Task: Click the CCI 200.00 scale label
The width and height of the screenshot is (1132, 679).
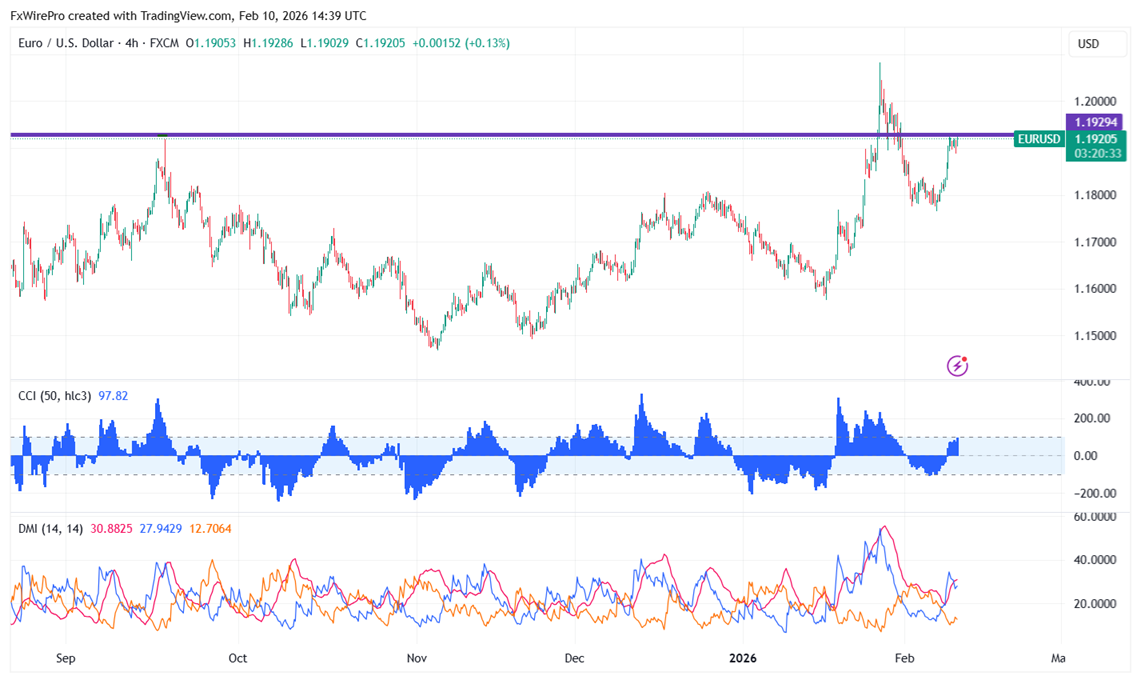Action: [1092, 419]
